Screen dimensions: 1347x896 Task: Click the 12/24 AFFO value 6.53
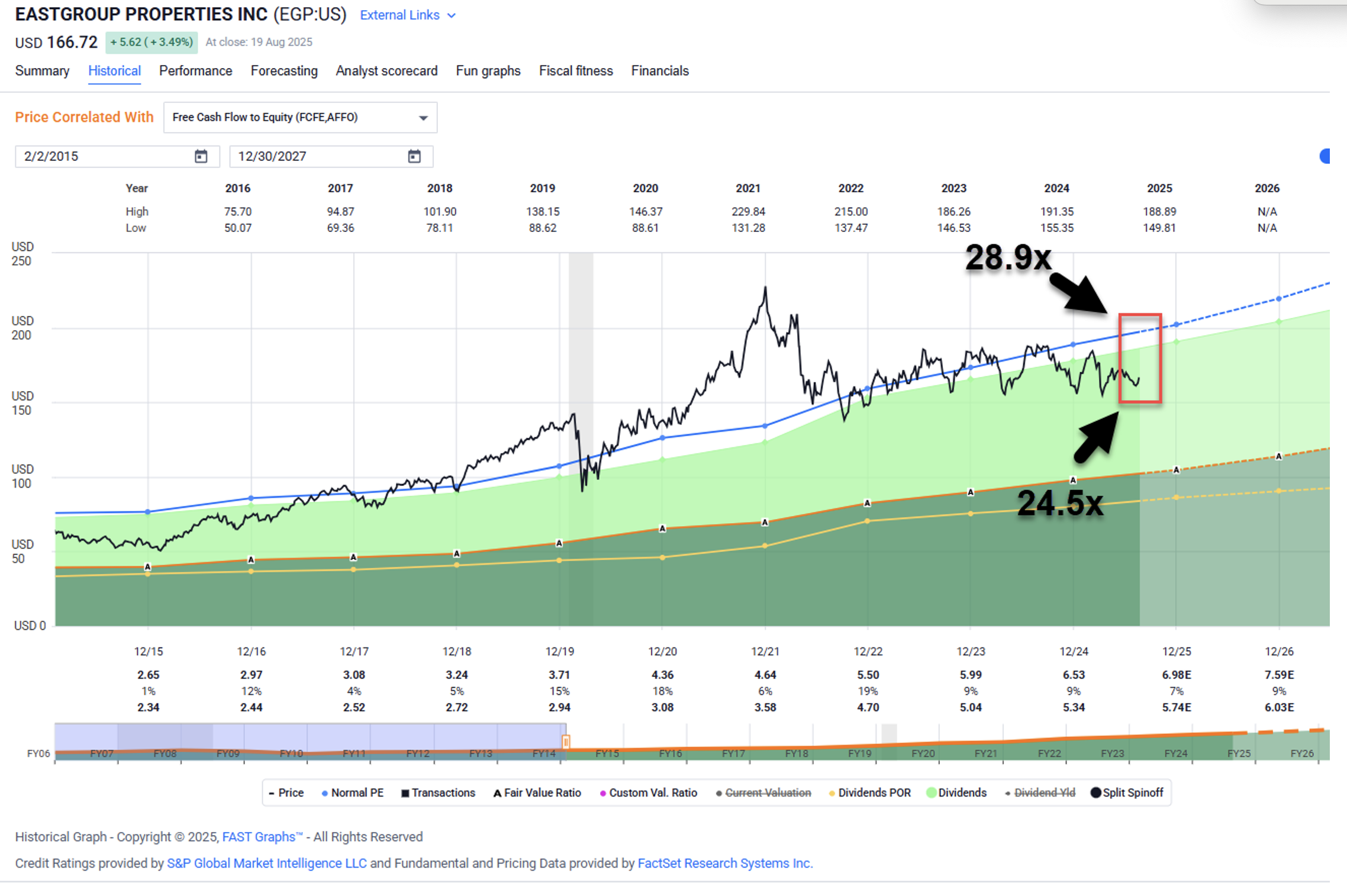pos(1073,675)
